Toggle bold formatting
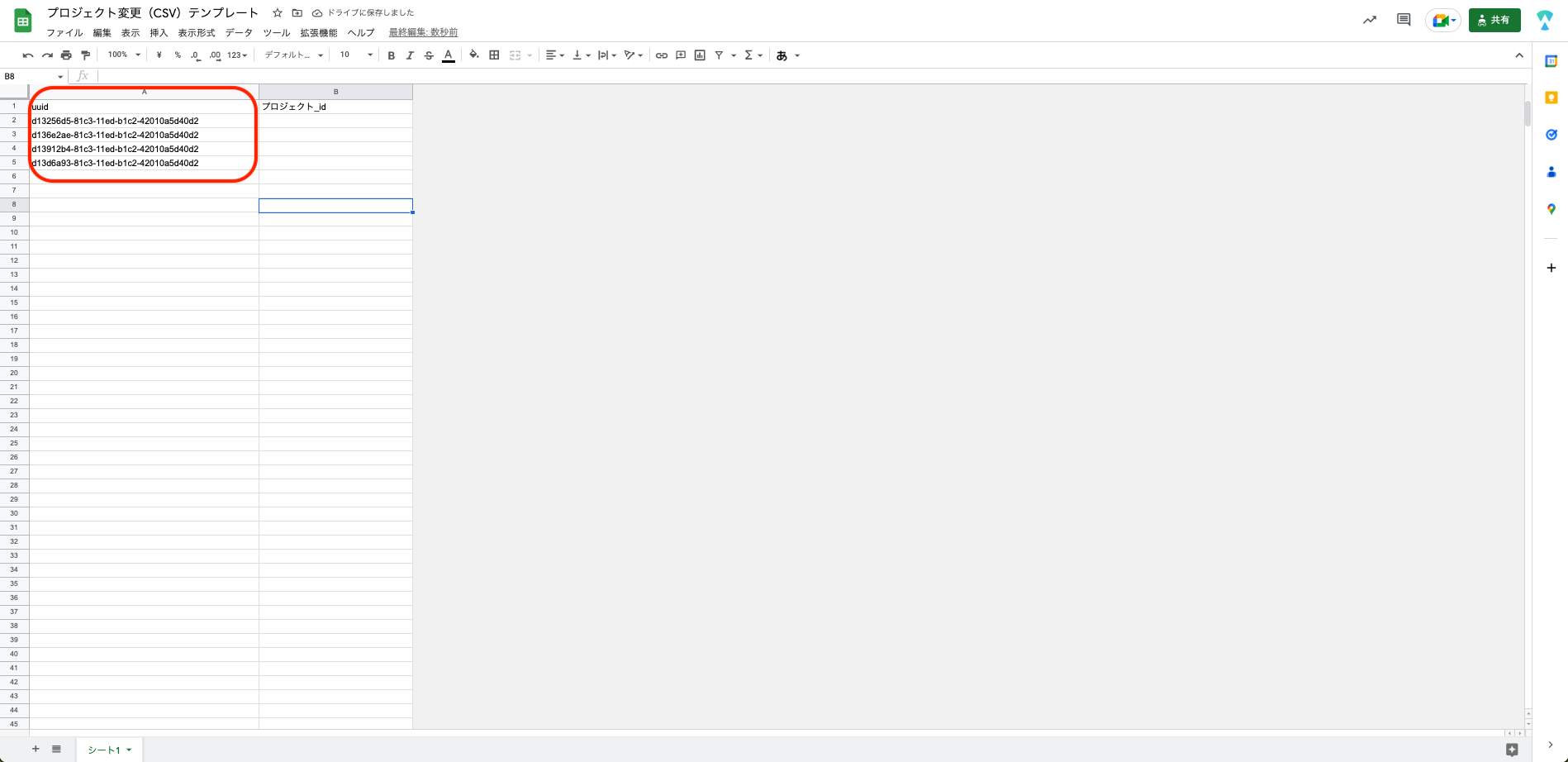1568x762 pixels. (x=391, y=55)
